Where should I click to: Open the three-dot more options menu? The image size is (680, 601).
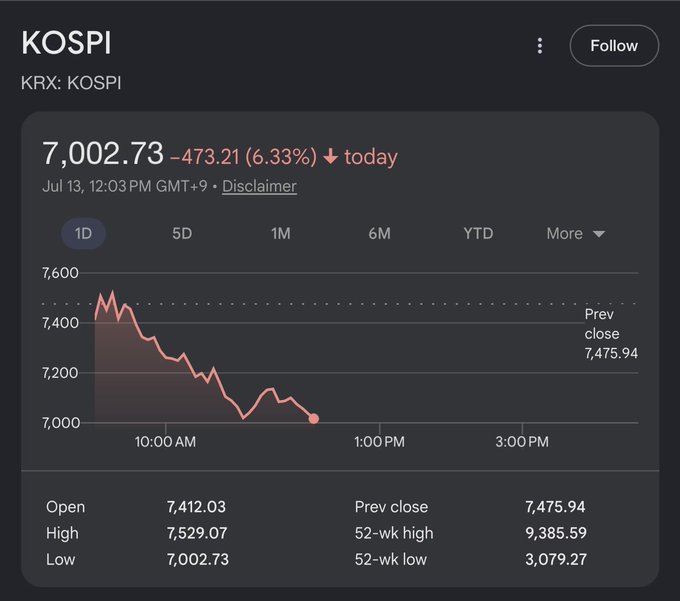pyautogui.click(x=539, y=46)
